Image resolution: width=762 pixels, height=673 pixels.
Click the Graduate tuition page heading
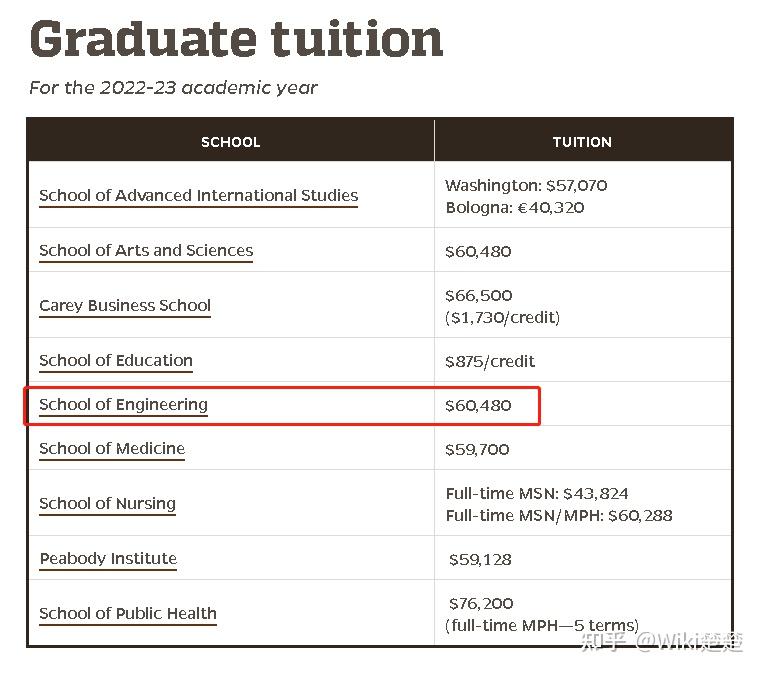(x=236, y=39)
